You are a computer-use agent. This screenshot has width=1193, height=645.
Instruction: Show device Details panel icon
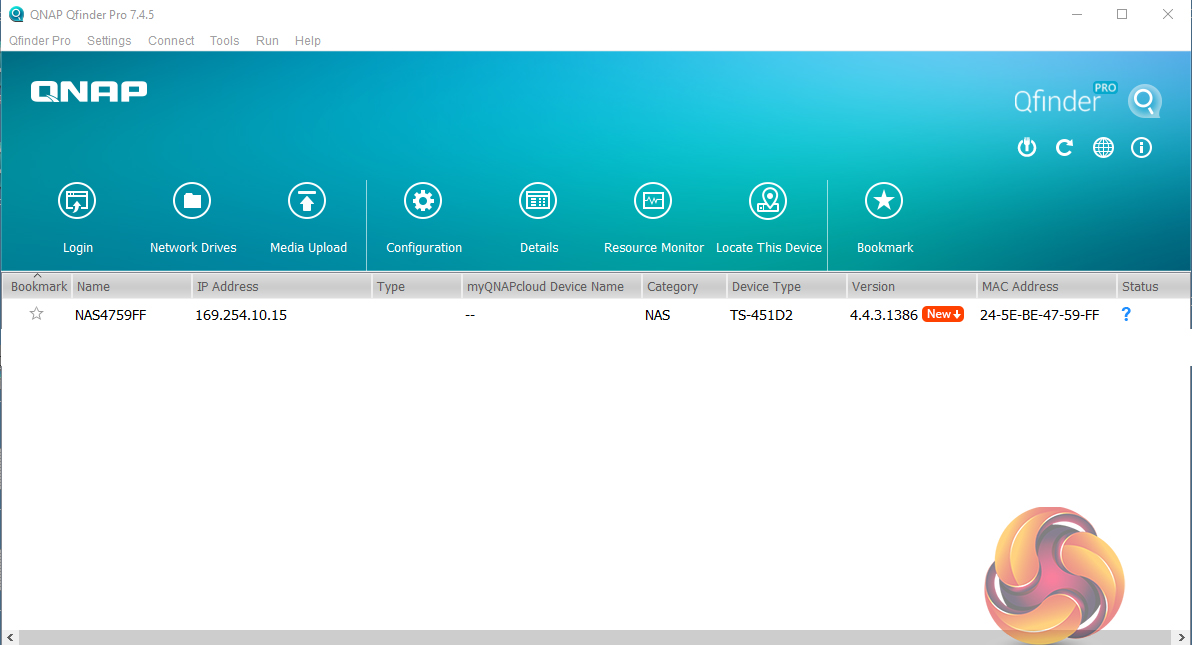point(538,202)
